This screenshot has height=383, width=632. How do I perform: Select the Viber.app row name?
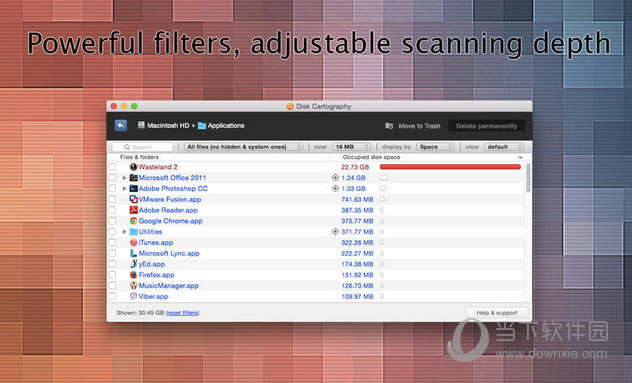coord(153,296)
